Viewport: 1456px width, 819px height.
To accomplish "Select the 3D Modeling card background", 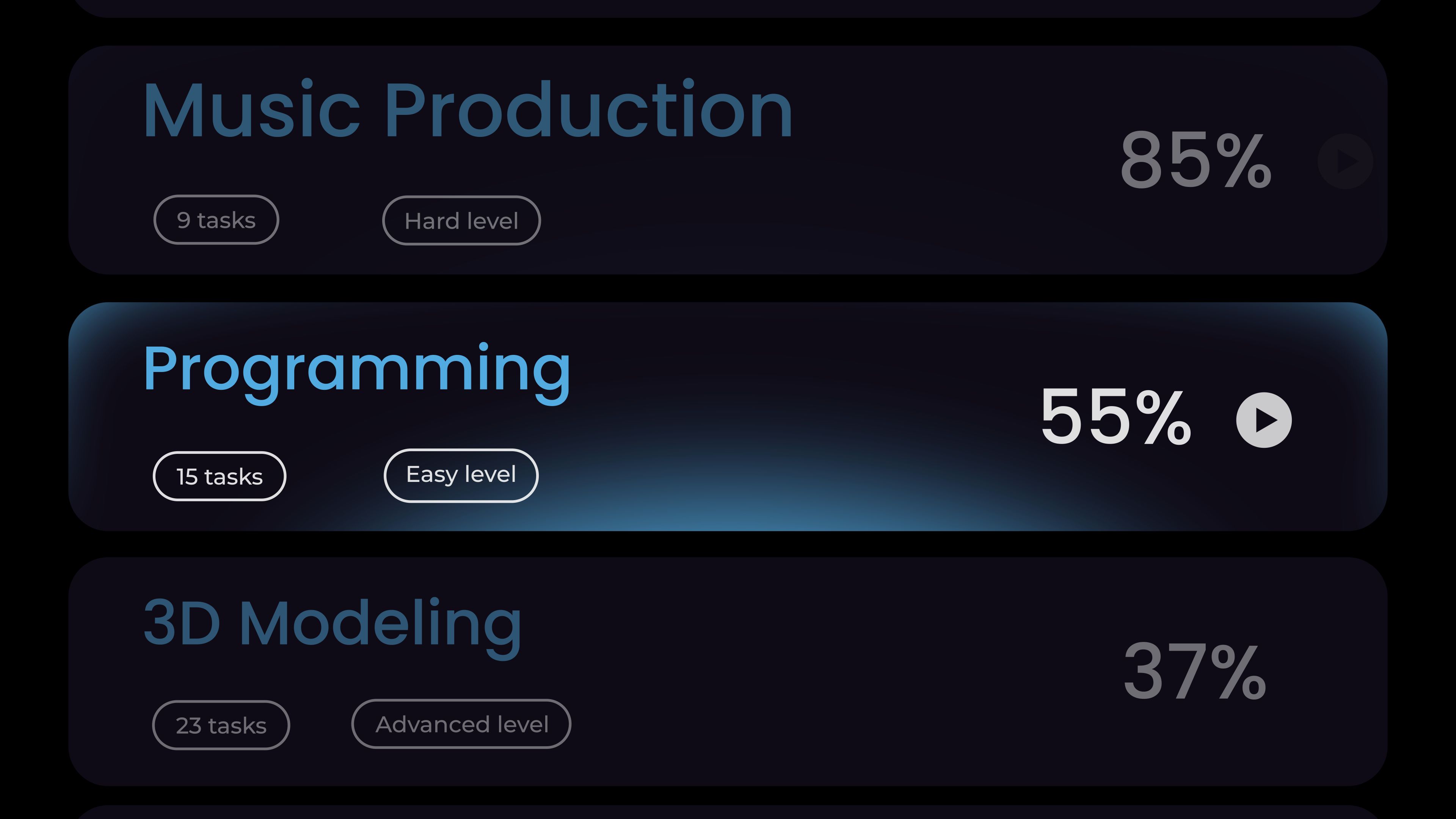I will pyautogui.click(x=728, y=672).
